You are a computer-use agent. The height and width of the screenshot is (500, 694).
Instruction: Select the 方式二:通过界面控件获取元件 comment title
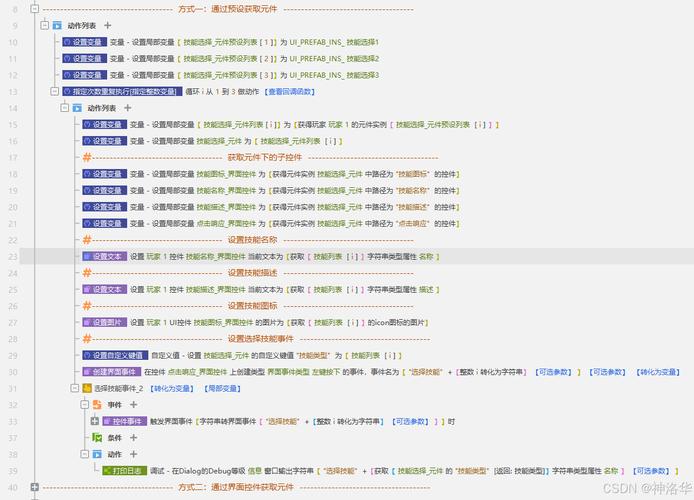pos(236,487)
